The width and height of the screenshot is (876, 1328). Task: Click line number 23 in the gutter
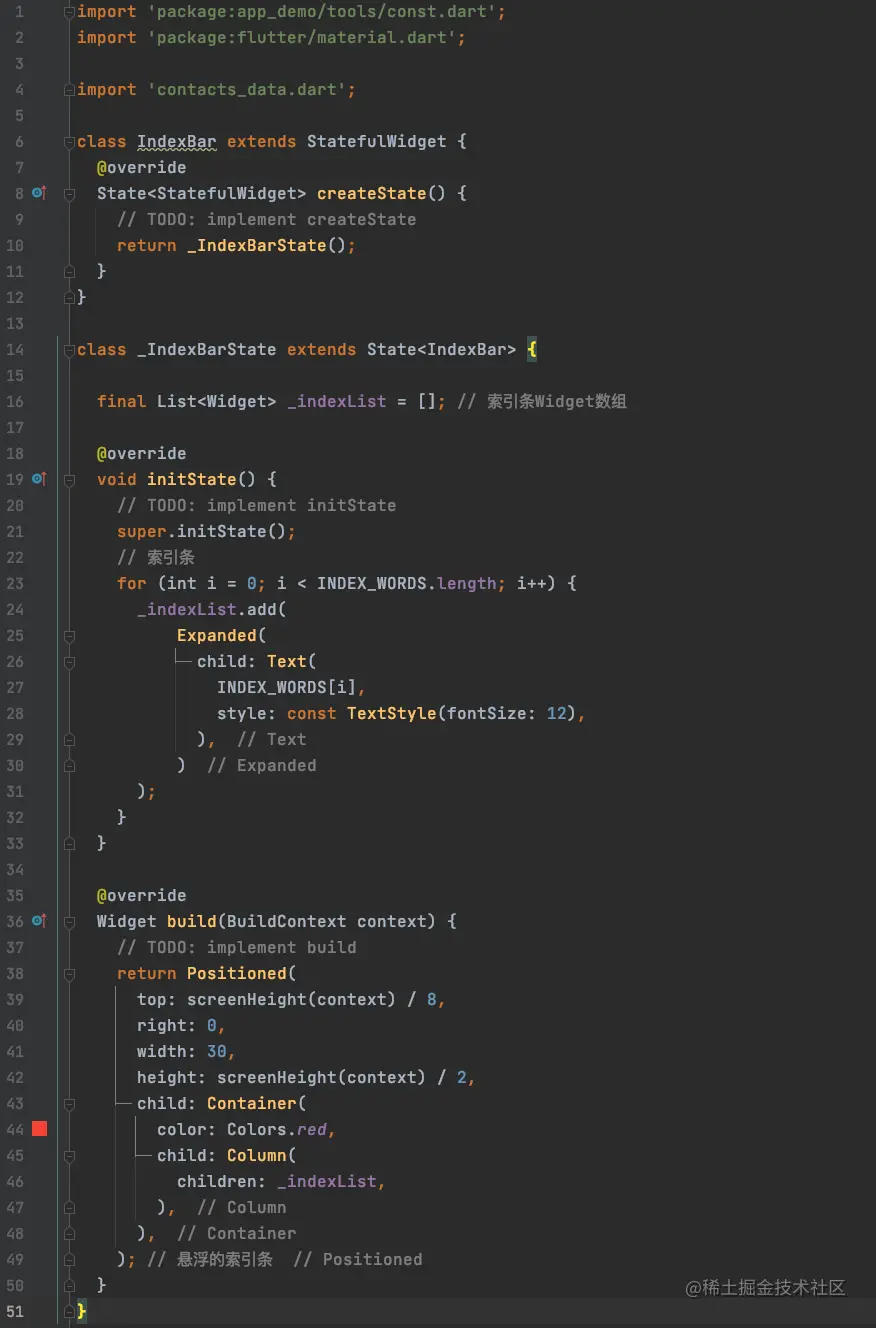click(15, 584)
